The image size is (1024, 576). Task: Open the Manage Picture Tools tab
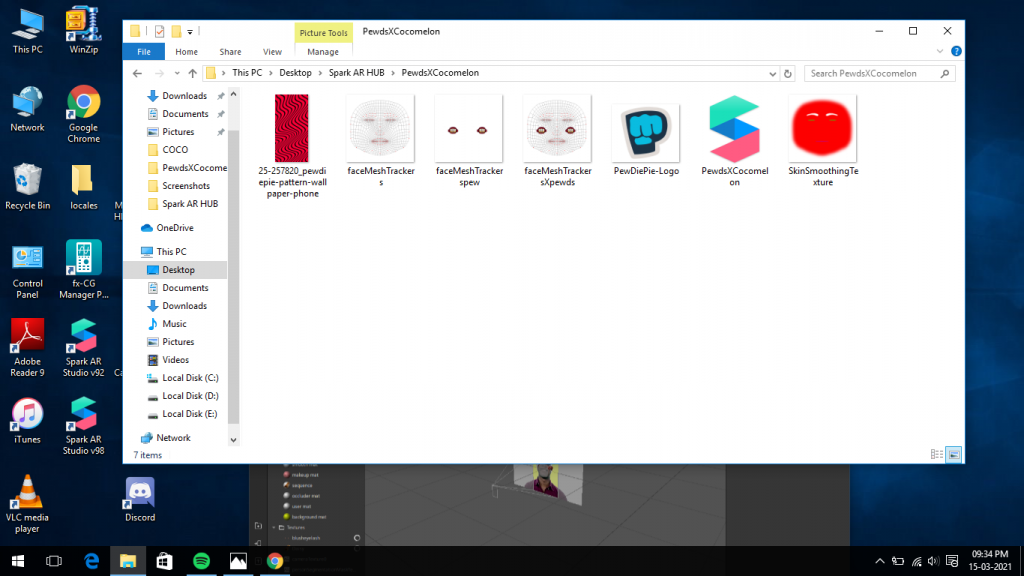pos(323,52)
